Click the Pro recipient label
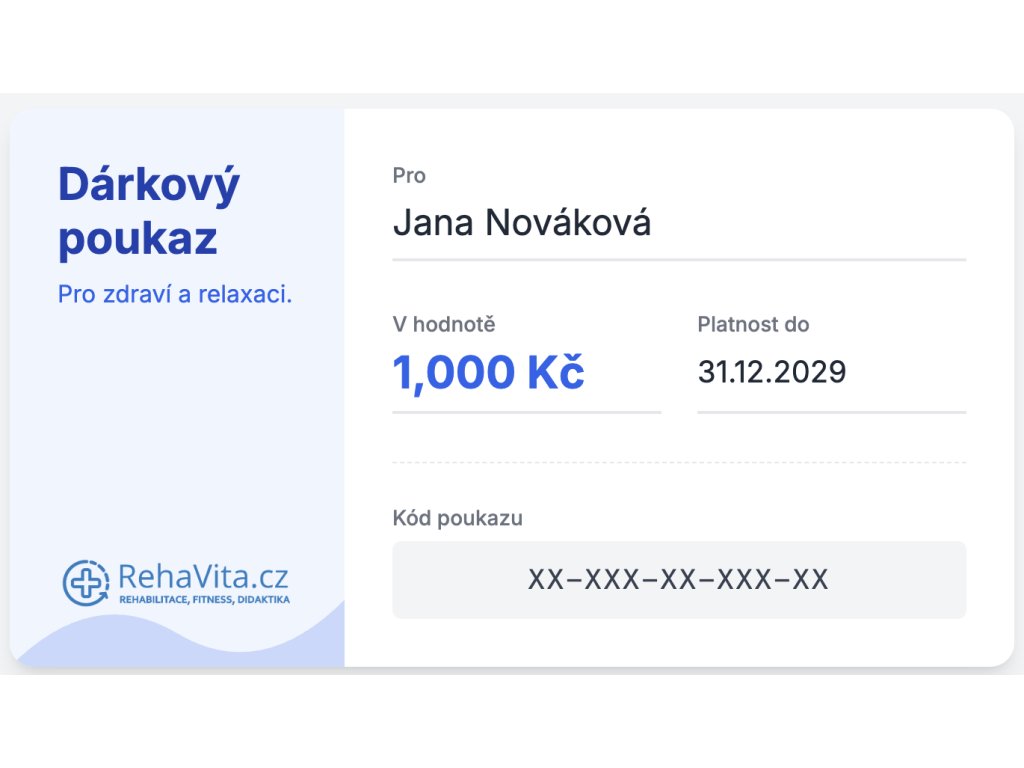 (x=409, y=176)
